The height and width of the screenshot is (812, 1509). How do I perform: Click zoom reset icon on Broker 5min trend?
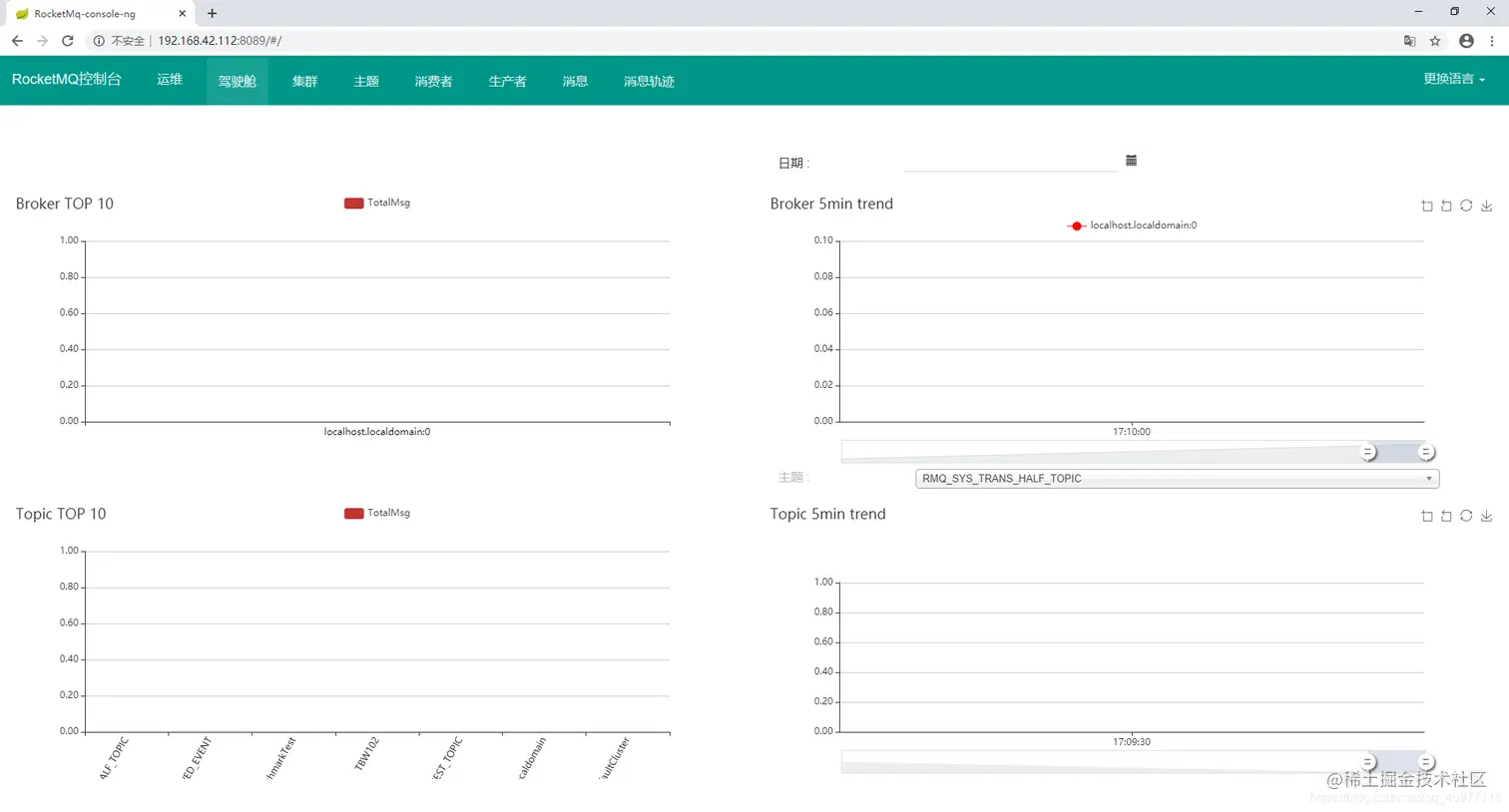point(1446,205)
